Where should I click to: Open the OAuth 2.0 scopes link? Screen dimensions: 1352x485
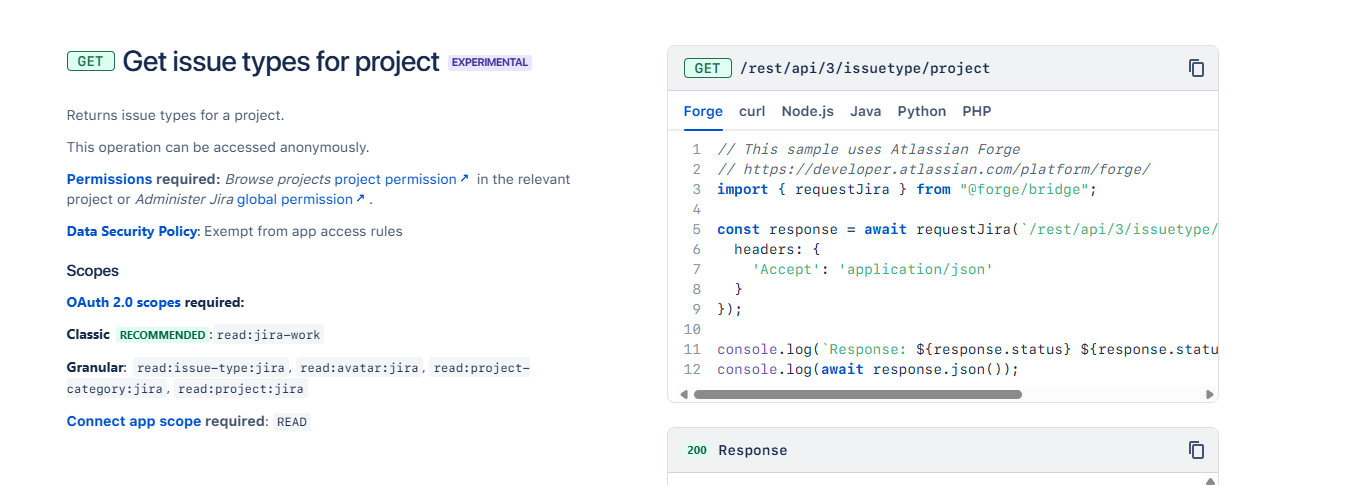point(124,302)
